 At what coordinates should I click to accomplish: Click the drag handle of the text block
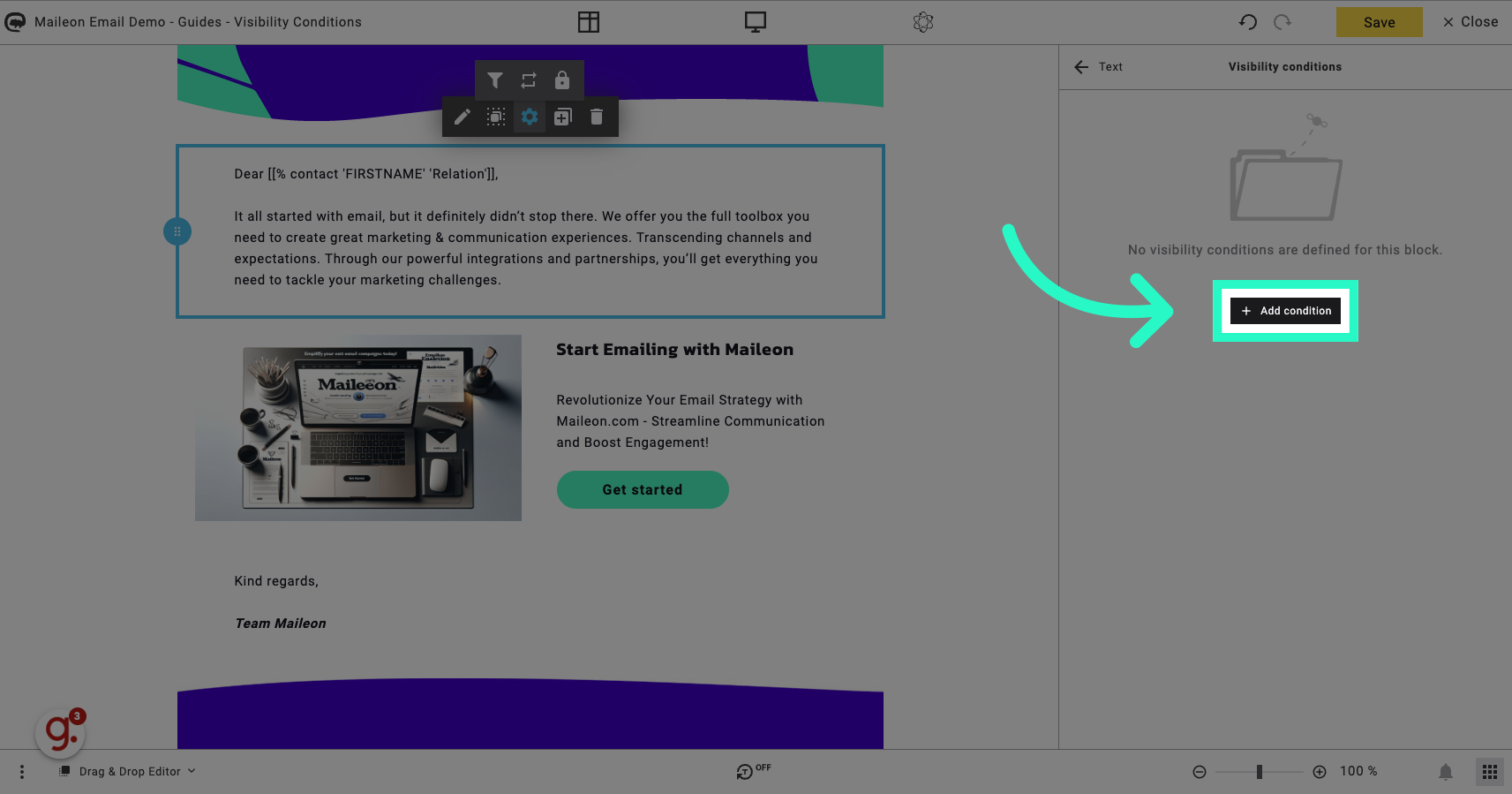click(177, 231)
